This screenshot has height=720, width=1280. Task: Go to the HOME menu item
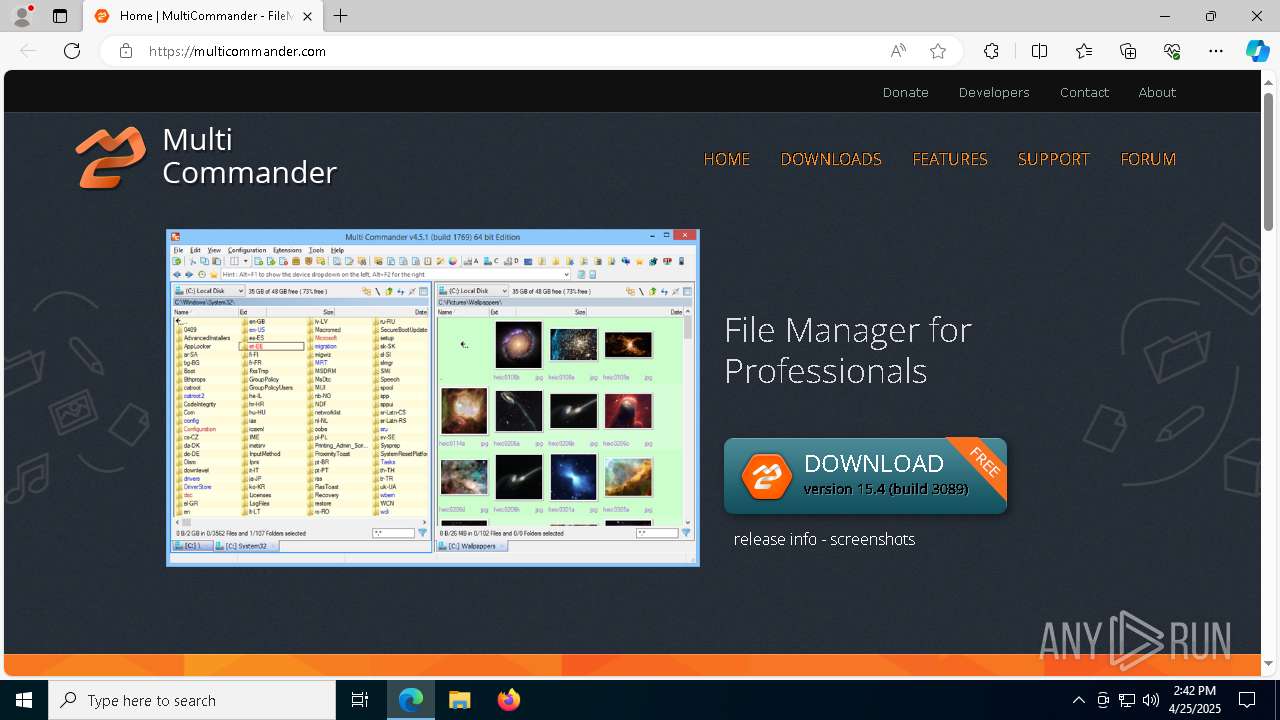(727, 159)
